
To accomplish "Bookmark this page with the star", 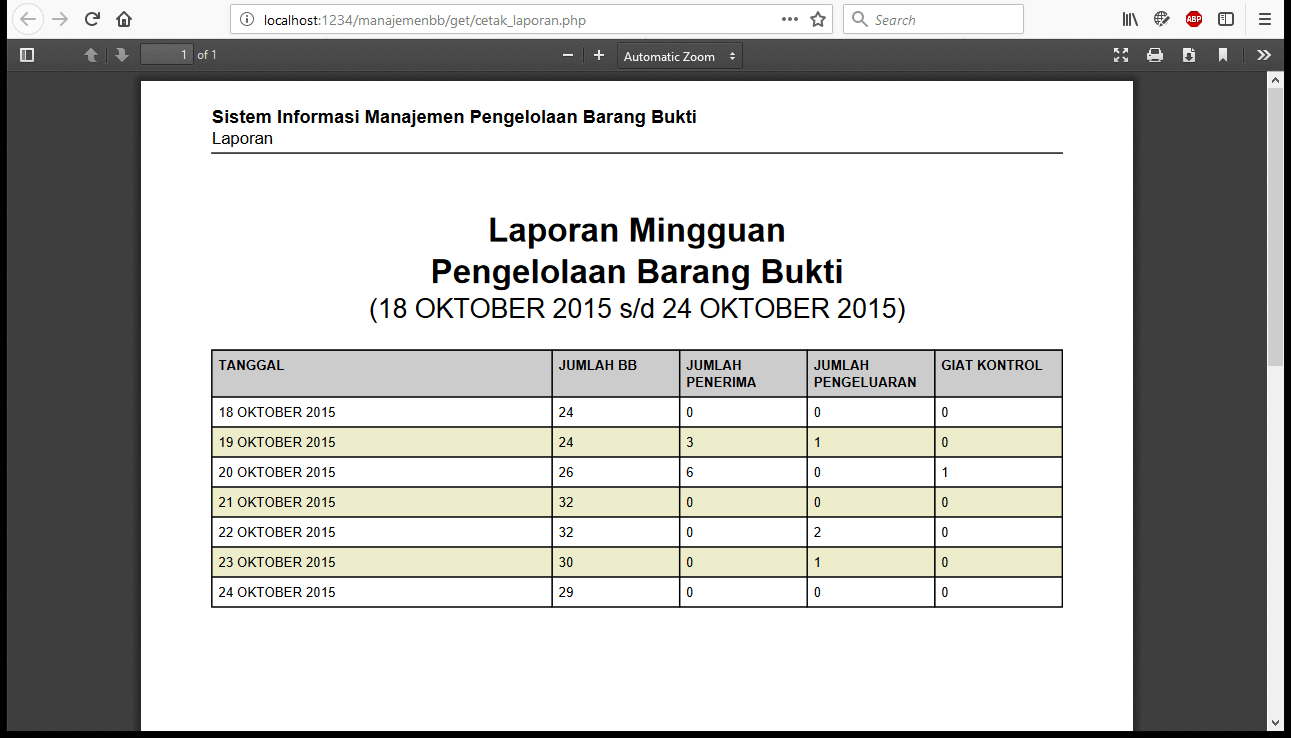I will tap(818, 19).
